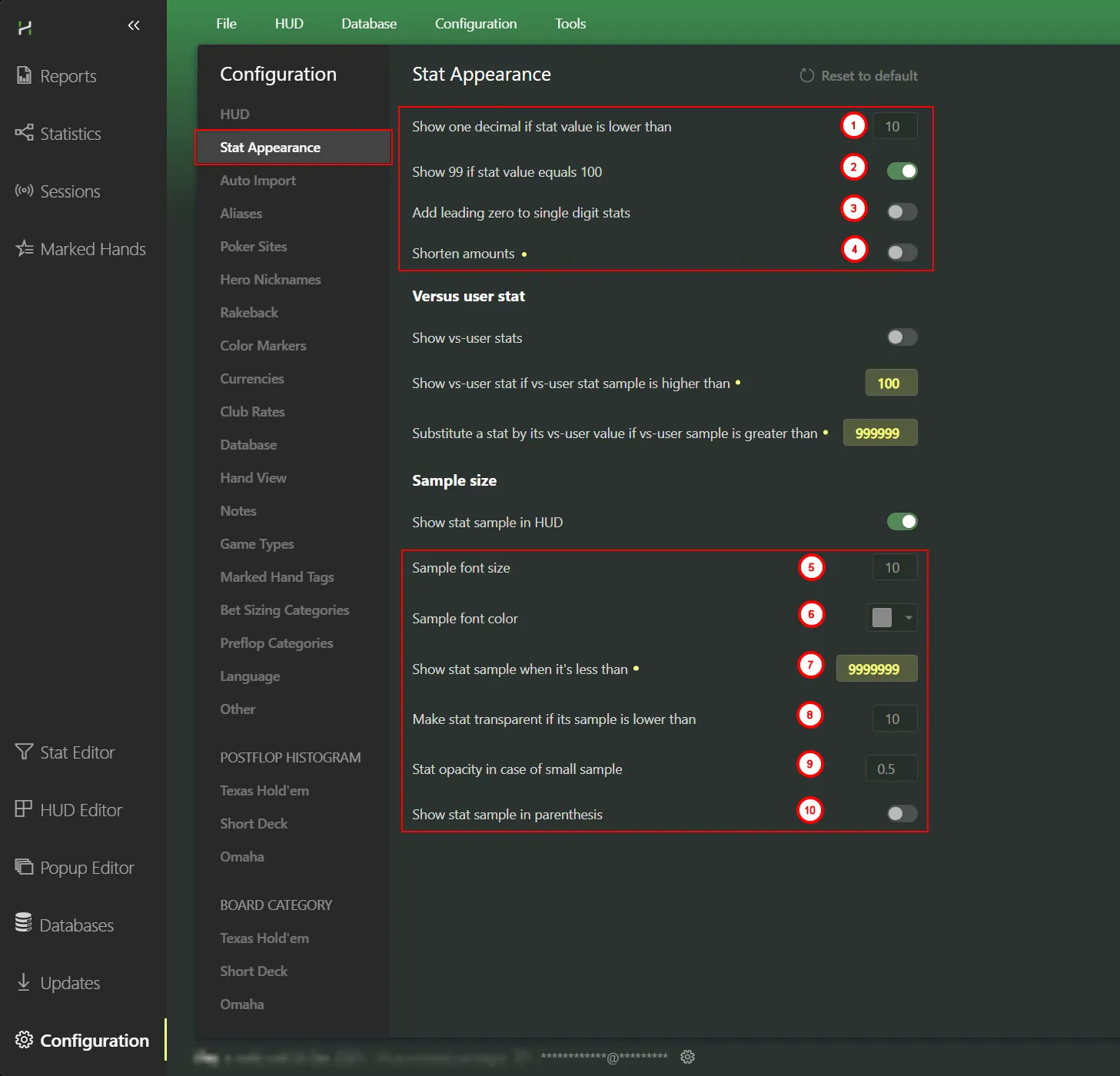Expand the Sample font color dropdown arrow
This screenshot has height=1076, width=1120.
(909, 618)
